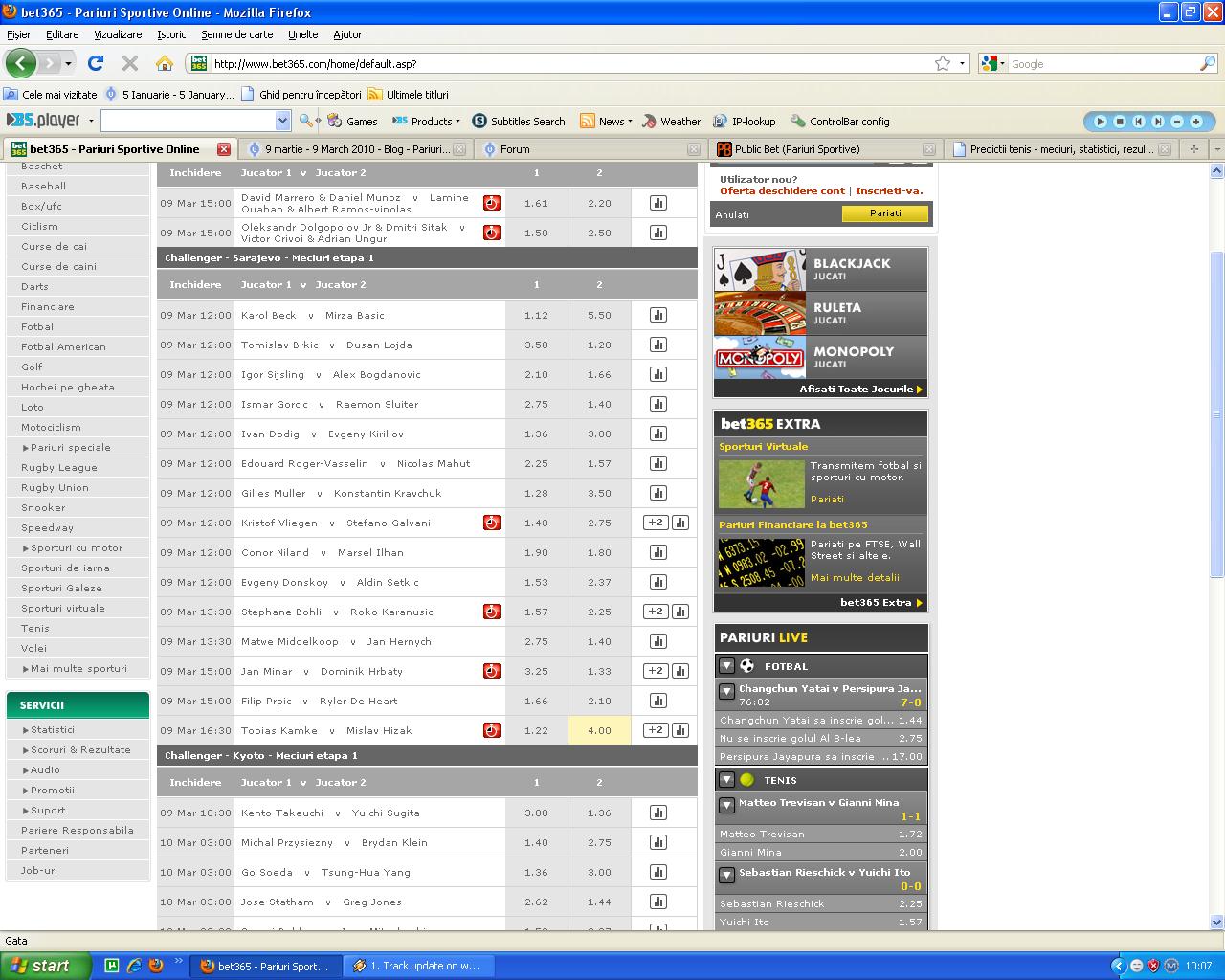This screenshot has width=1225, height=980.
Task: Switch to Forum tab
Action: tap(590, 149)
